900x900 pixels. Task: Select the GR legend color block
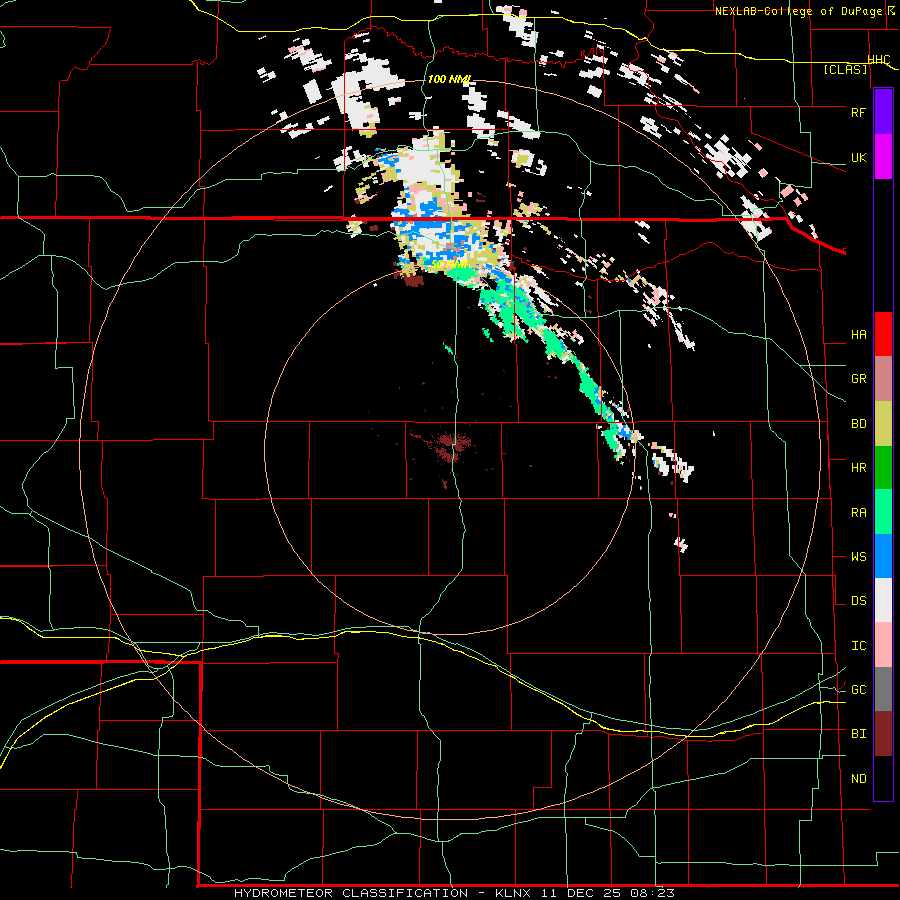coord(883,379)
